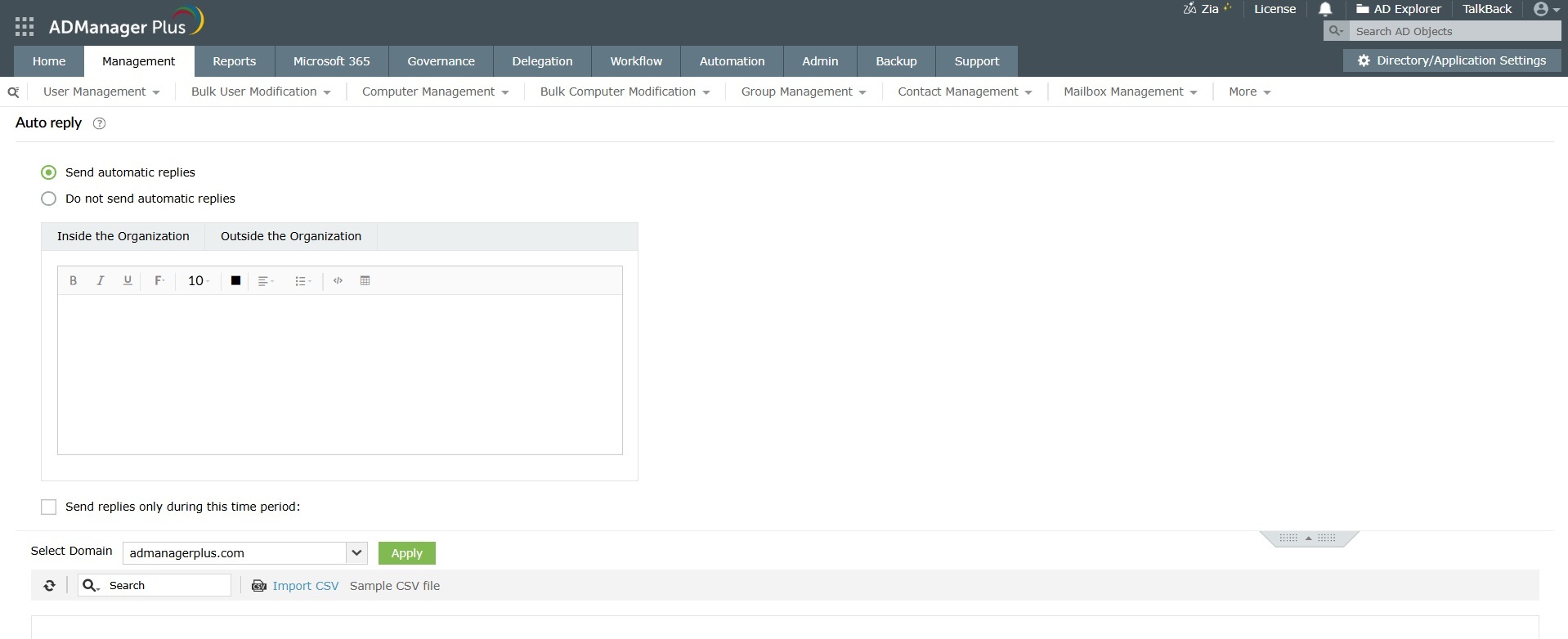
Task: Expand Contact Management menu
Action: 965,92
